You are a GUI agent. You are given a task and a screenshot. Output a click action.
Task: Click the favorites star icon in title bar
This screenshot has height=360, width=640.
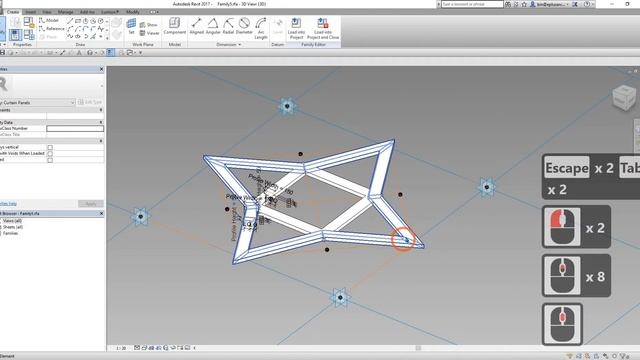coord(524,4)
